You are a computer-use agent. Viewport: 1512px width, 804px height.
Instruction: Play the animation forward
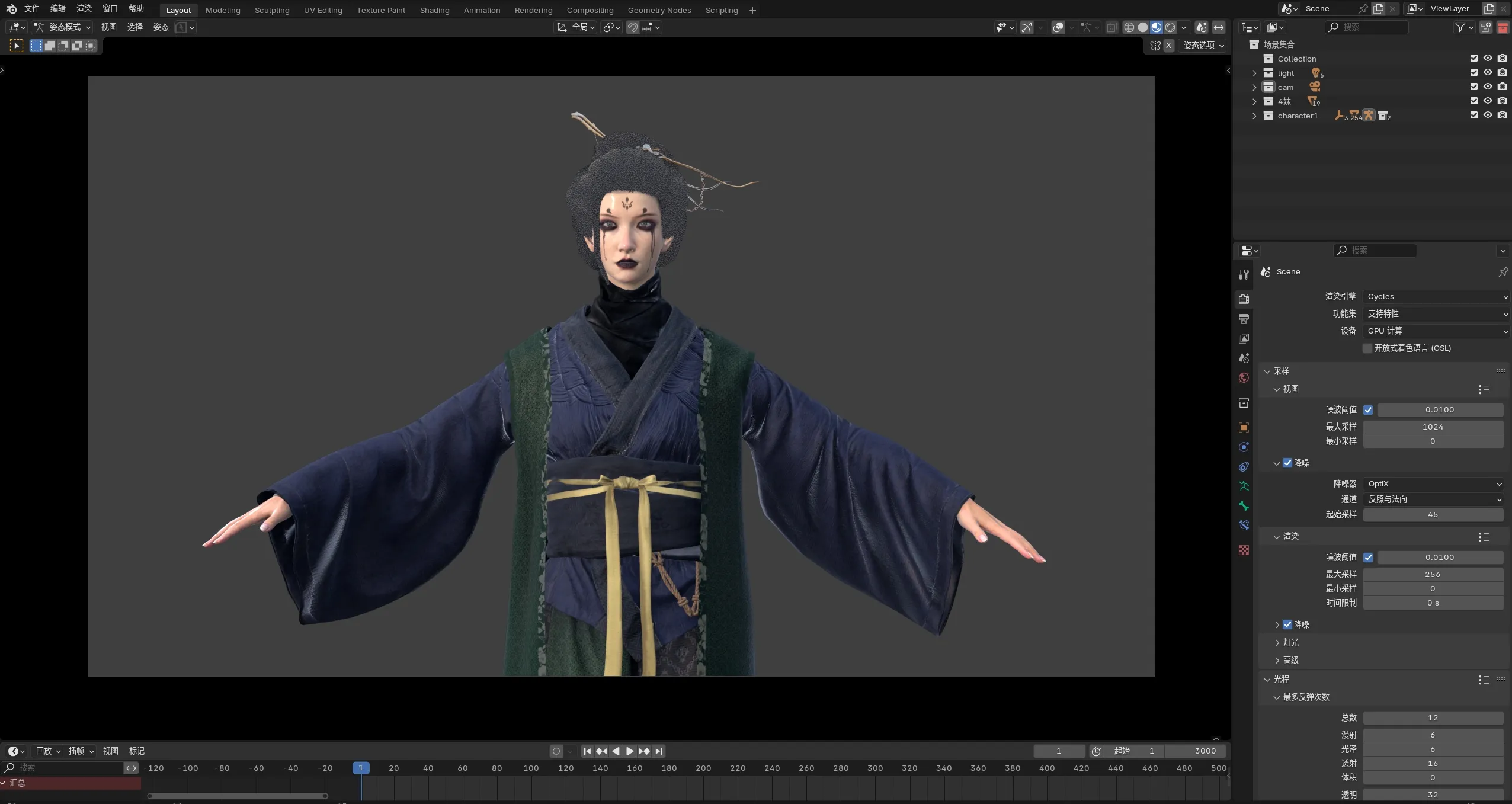click(x=630, y=751)
